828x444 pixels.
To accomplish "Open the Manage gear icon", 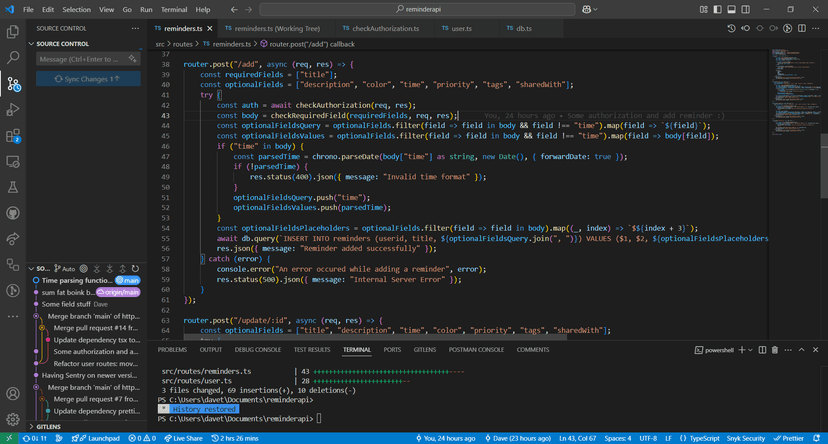I will pos(13,419).
